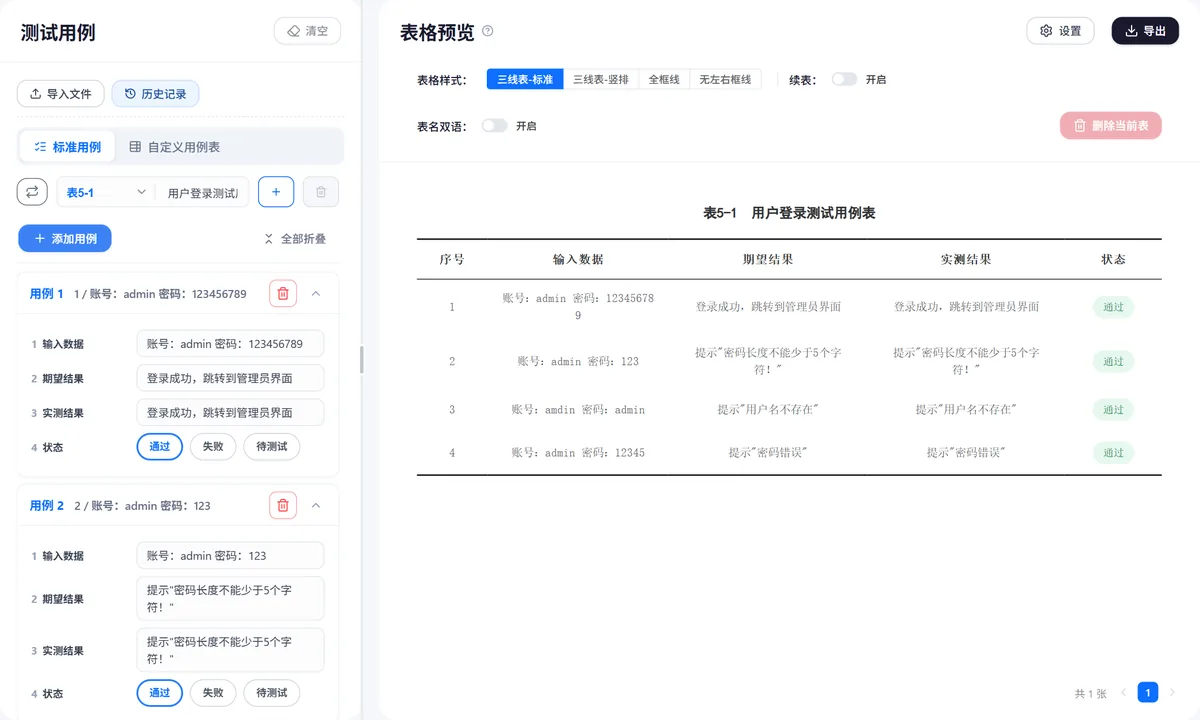Click 通过 badge in table row 1
Image resolution: width=1200 pixels, height=720 pixels.
[1113, 307]
